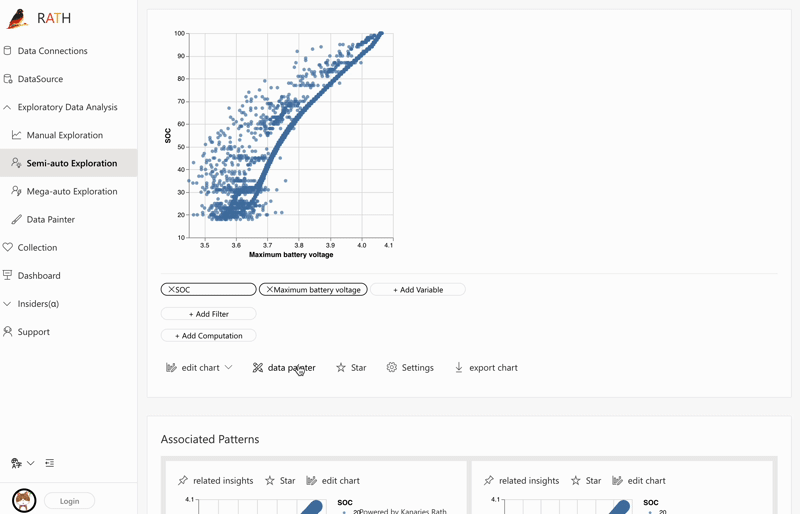Open the Support page
The height and width of the screenshot is (514, 800).
click(33, 331)
